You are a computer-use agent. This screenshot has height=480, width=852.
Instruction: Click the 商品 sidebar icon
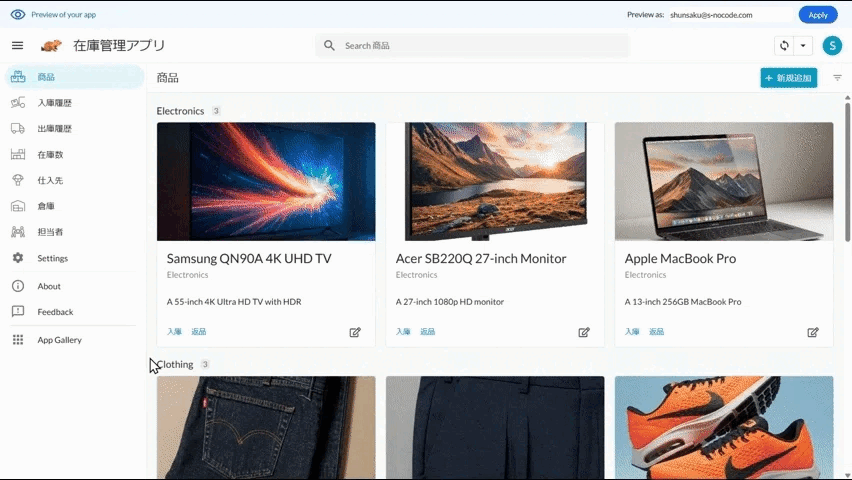pos(18,77)
